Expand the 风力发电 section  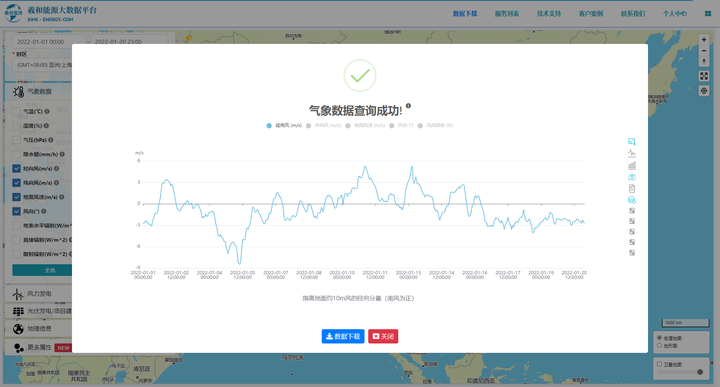(x=39, y=294)
